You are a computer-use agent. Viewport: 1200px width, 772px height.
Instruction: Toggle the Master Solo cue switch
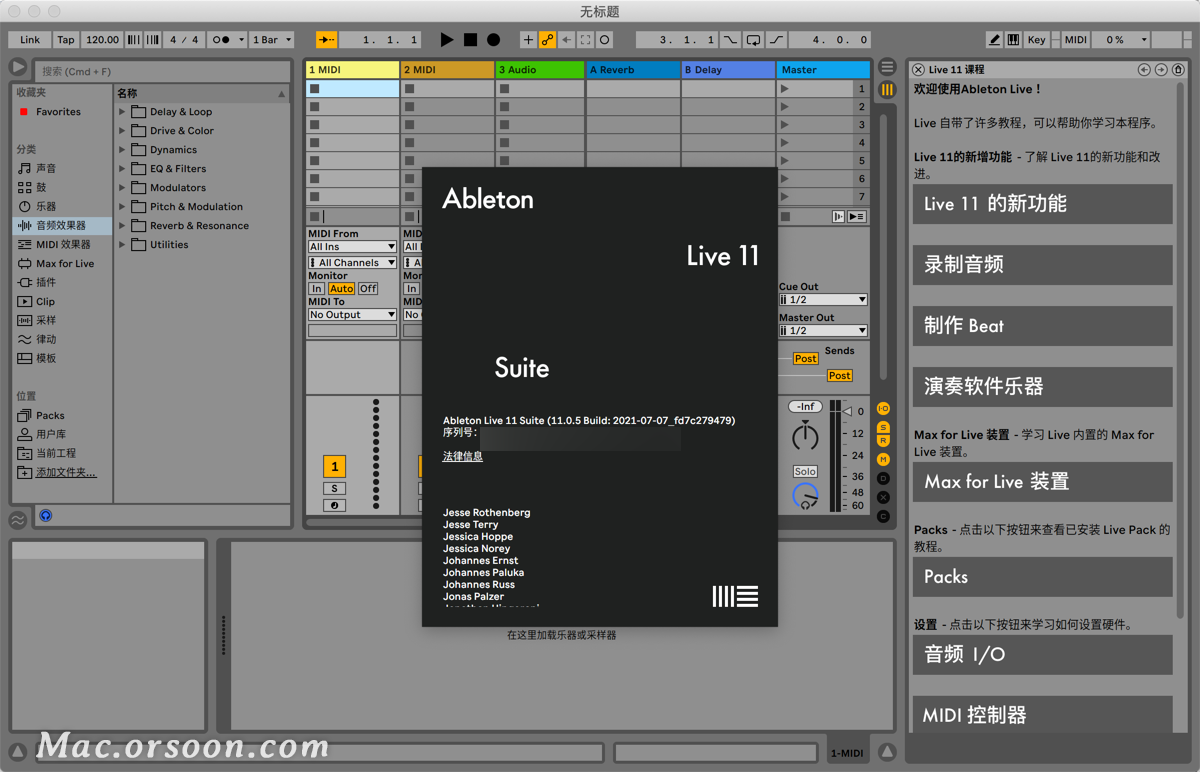coord(805,472)
